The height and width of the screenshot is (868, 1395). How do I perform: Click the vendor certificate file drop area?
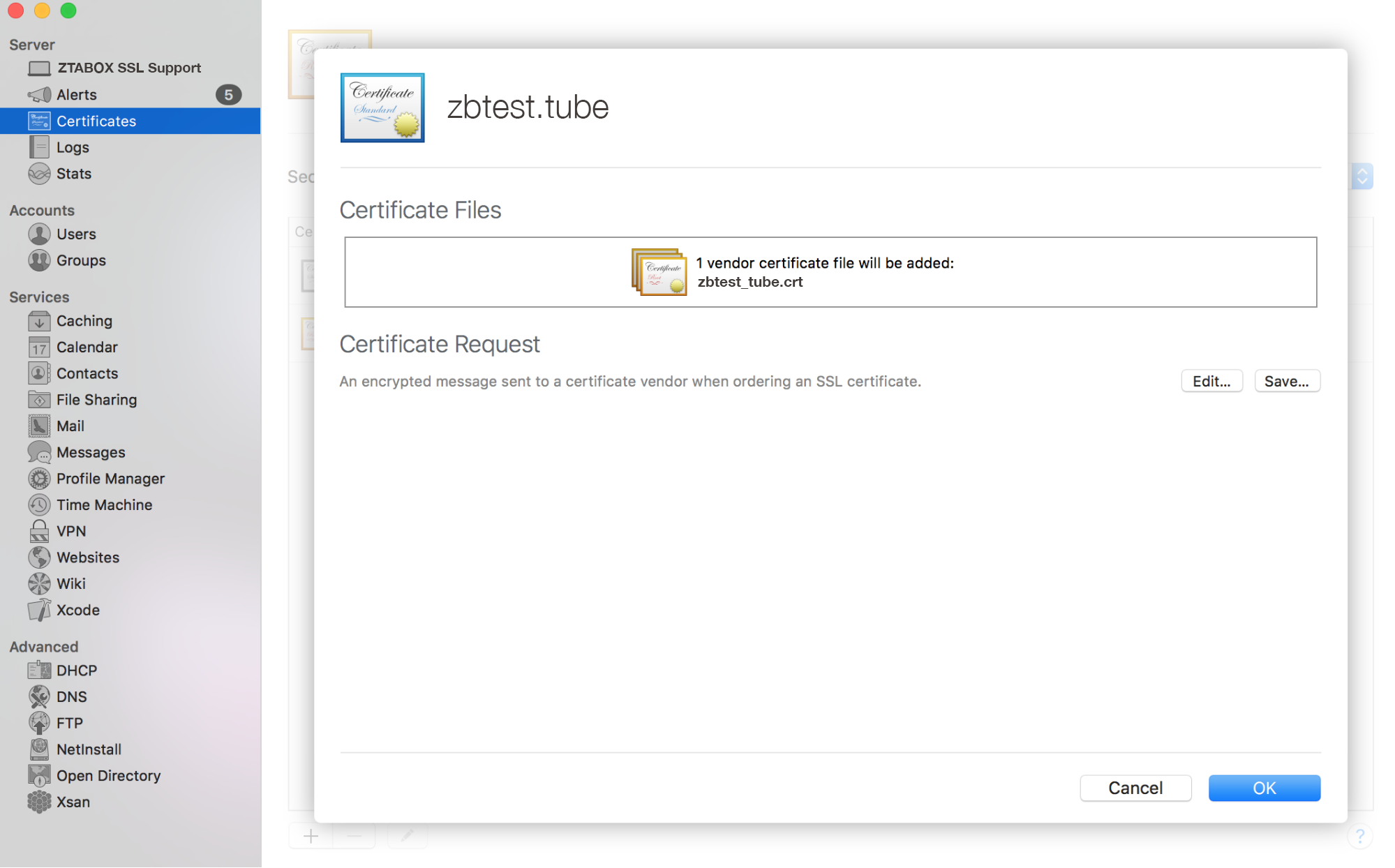(x=830, y=272)
